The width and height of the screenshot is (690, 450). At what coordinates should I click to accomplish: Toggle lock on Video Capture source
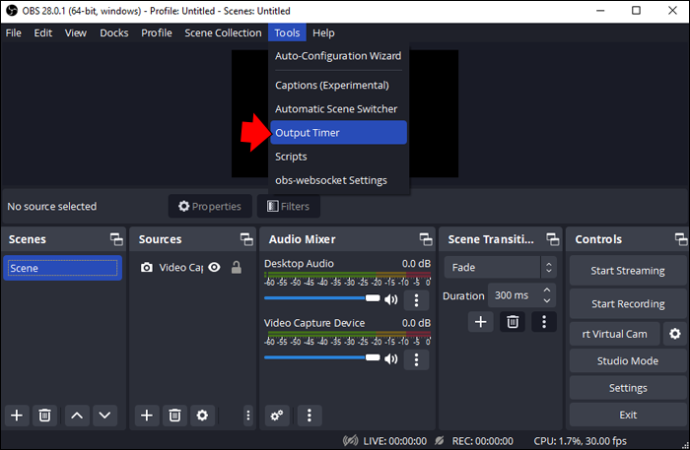click(x=236, y=267)
